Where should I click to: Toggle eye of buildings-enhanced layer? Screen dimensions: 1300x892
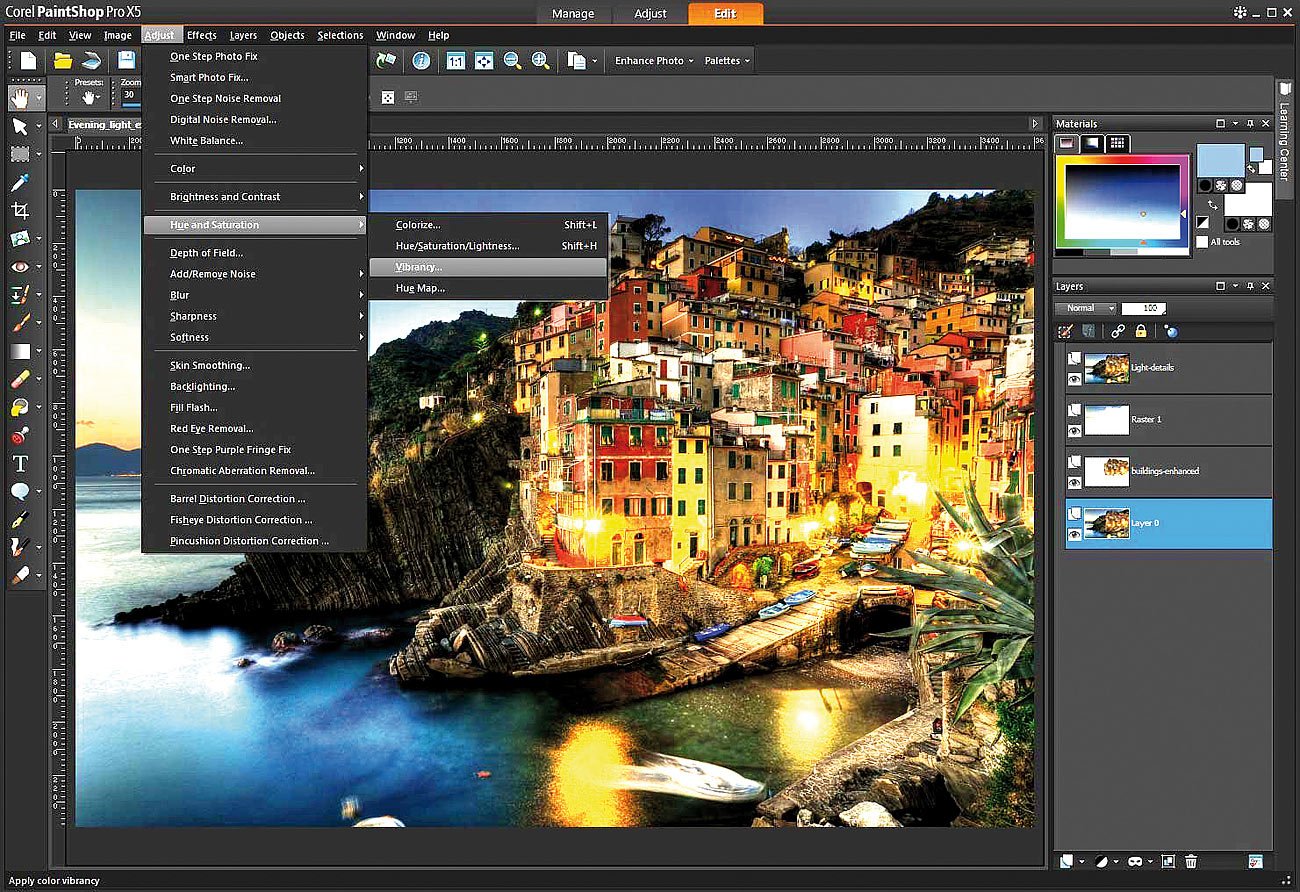tap(1075, 483)
